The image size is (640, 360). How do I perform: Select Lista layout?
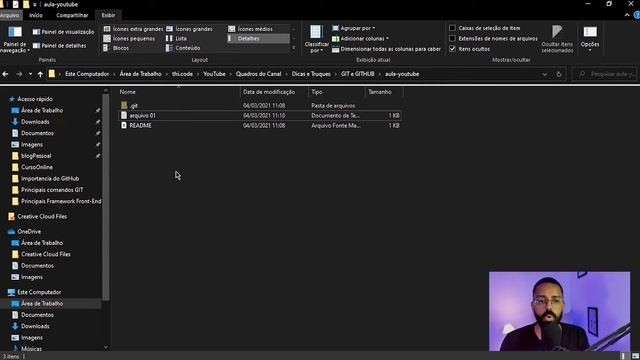pyautogui.click(x=176, y=38)
